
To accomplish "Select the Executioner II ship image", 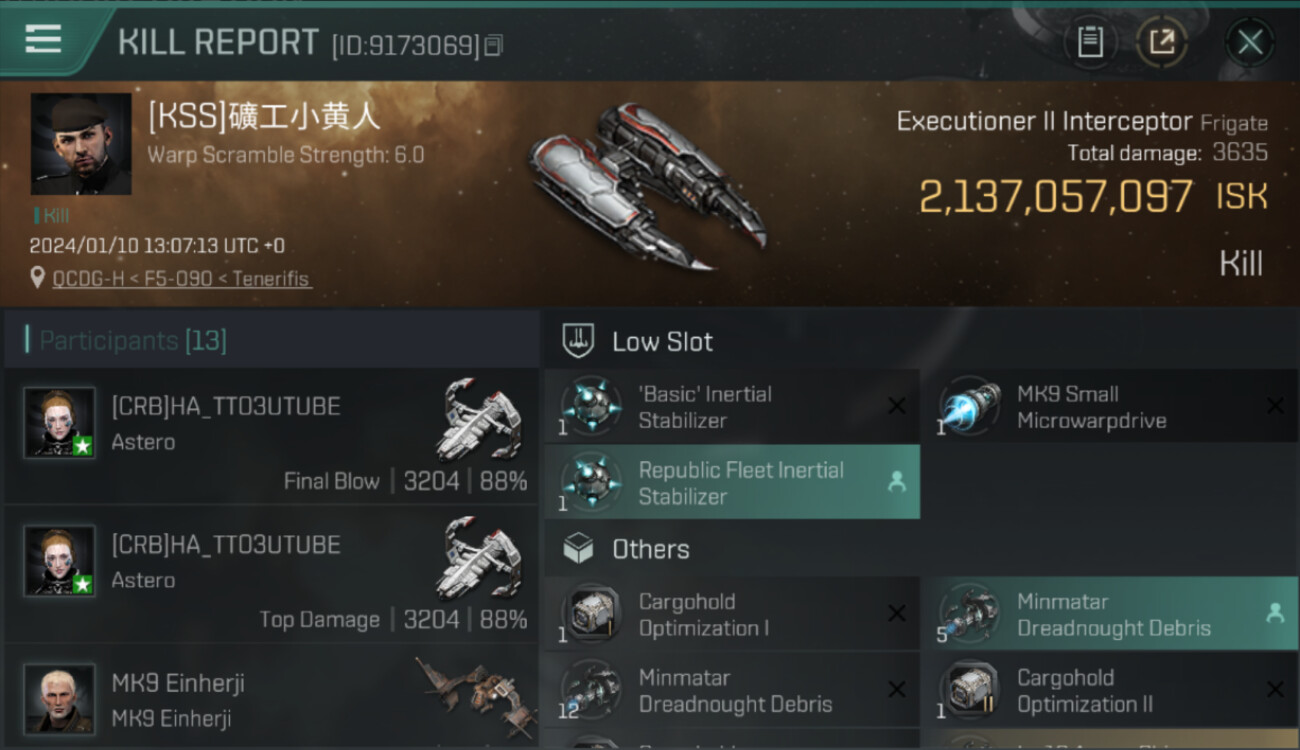I will 645,185.
